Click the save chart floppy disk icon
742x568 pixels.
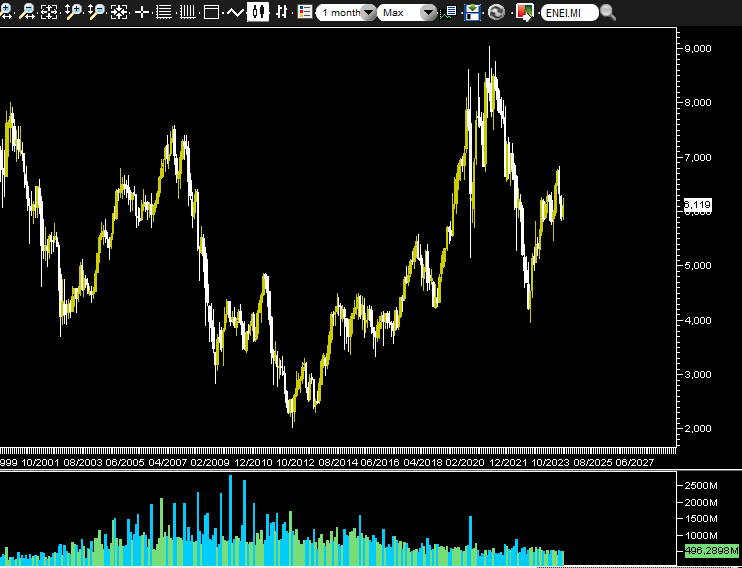tap(473, 12)
